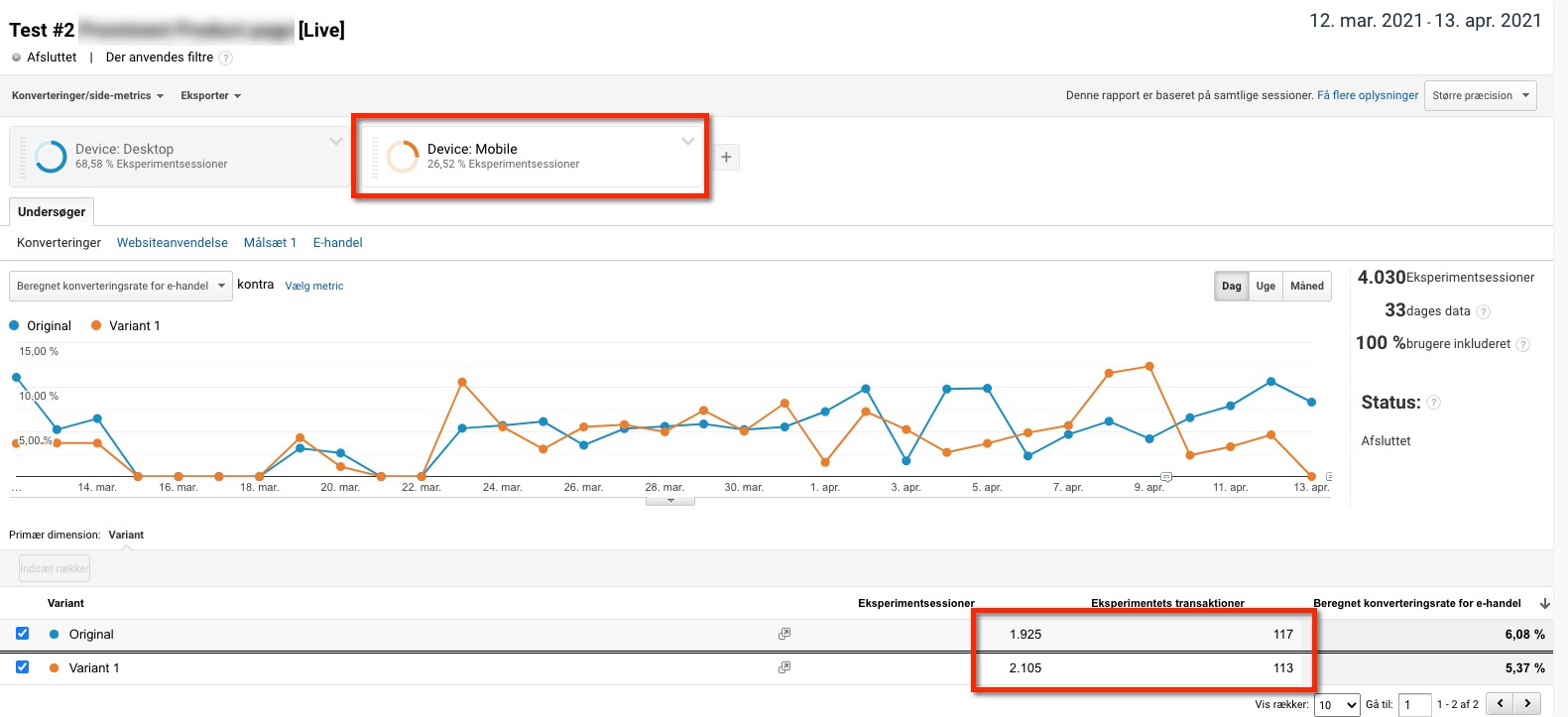This screenshot has height=717, width=1568.
Task: Click the 'Få flere oplysninger' link
Action: point(1368,96)
